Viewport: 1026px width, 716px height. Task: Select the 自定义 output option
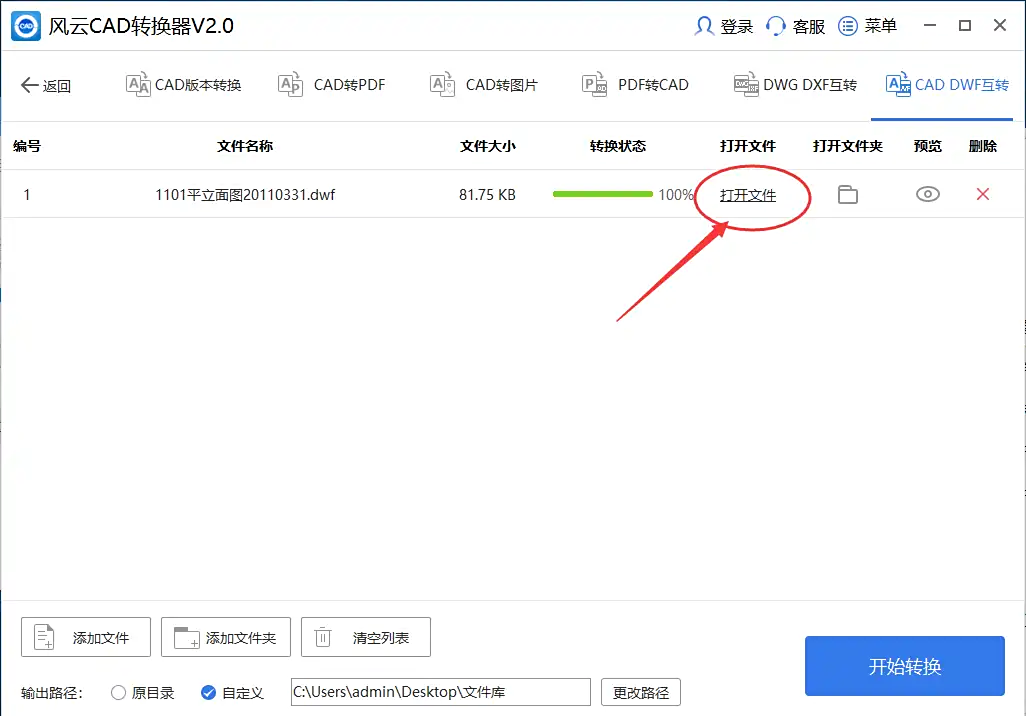point(208,691)
